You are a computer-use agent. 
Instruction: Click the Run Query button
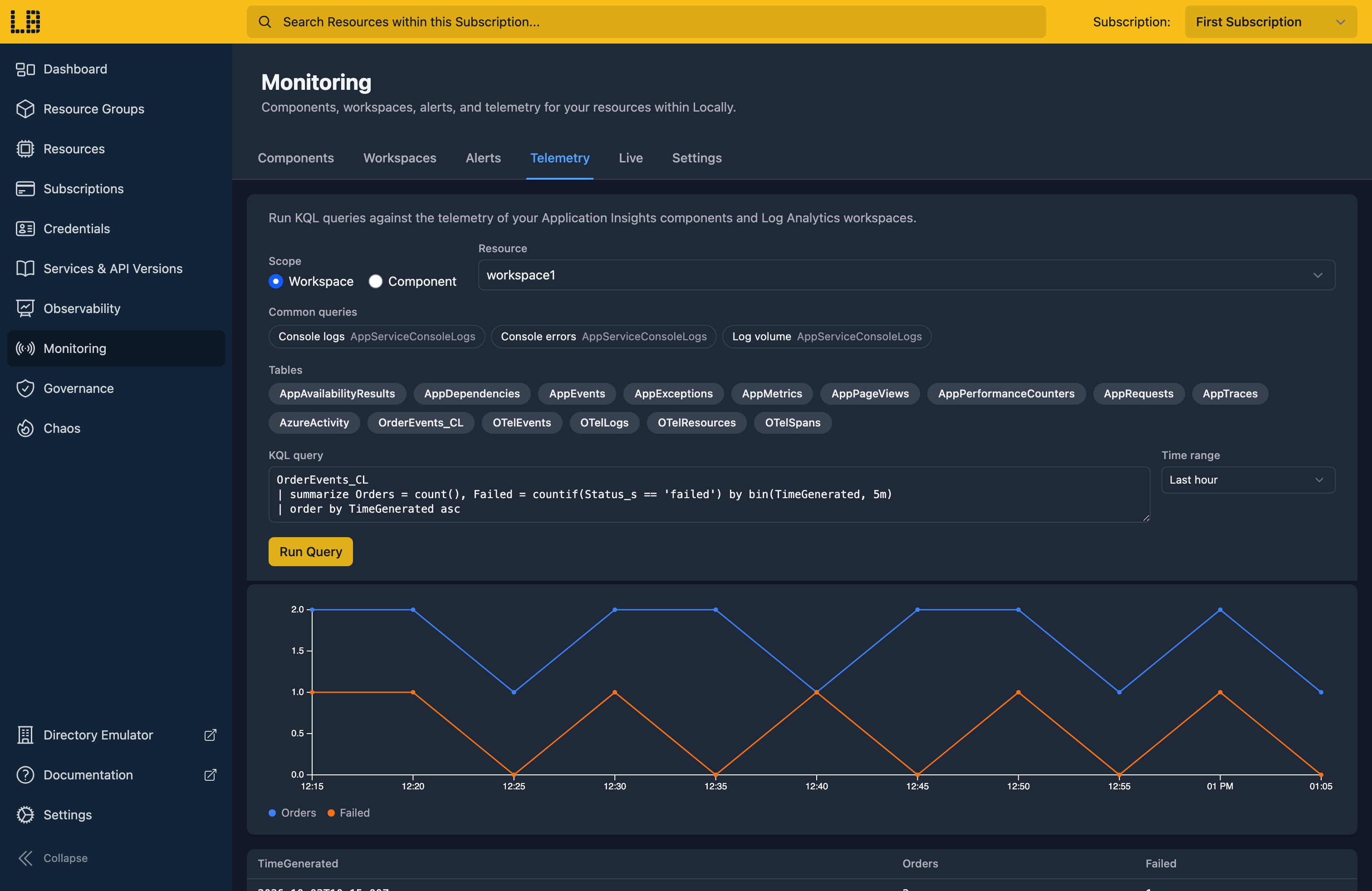click(311, 552)
